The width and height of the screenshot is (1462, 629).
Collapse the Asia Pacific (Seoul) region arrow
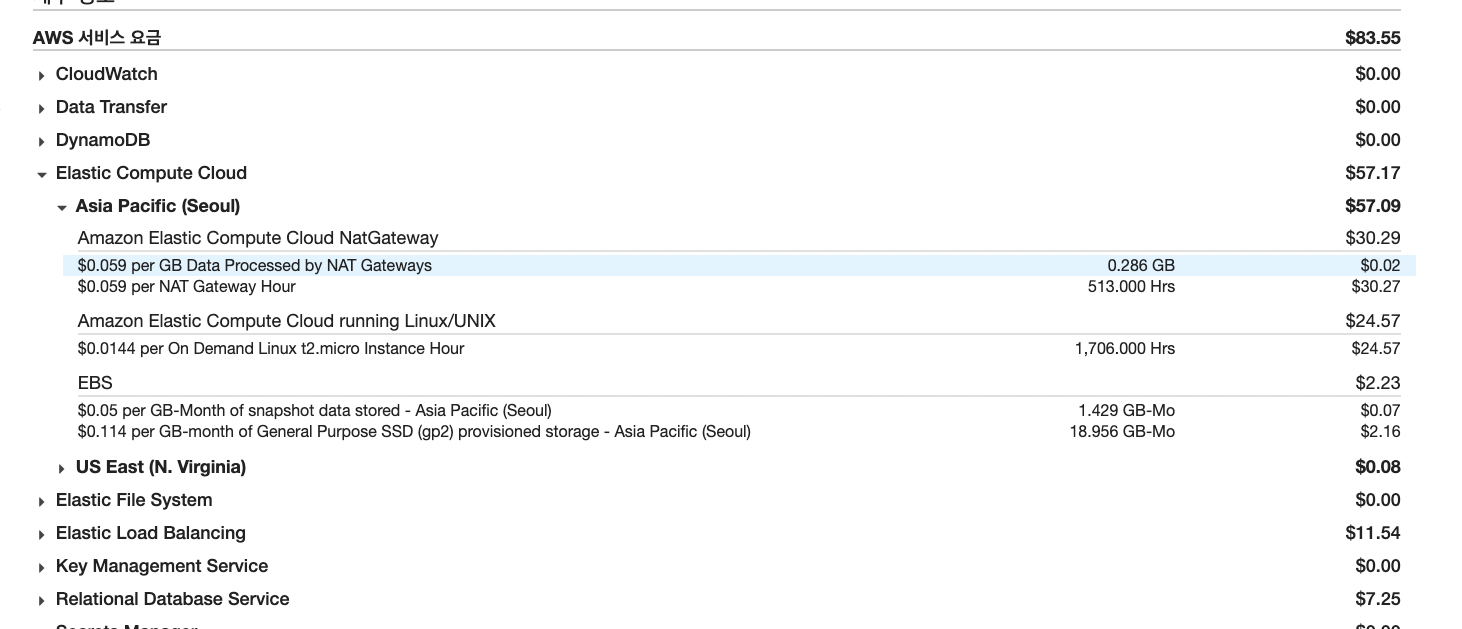(62, 208)
